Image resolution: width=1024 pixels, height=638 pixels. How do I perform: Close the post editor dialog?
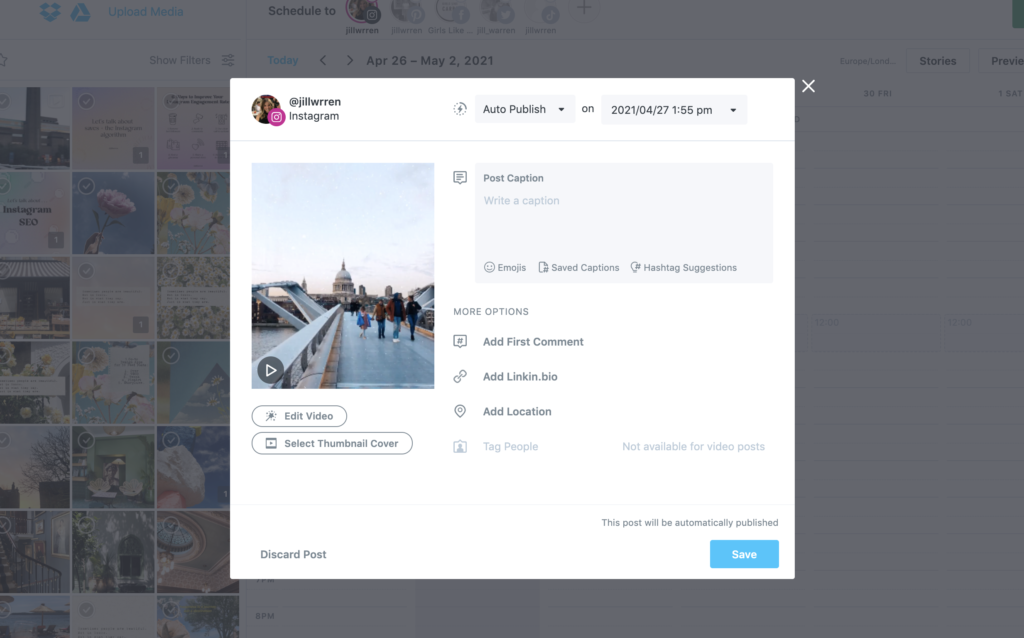[x=808, y=86]
